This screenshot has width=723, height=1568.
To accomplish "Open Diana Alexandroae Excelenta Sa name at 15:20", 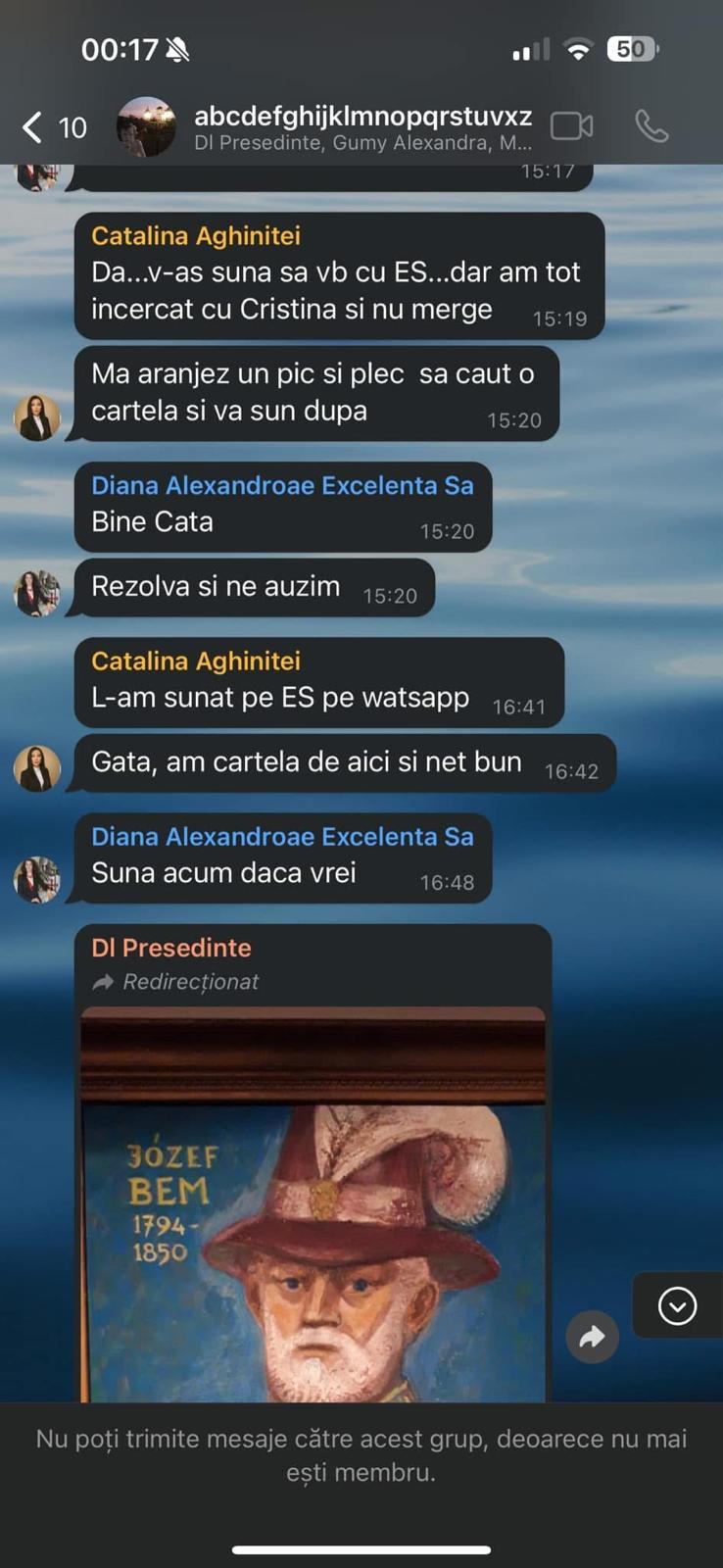I will coord(282,485).
